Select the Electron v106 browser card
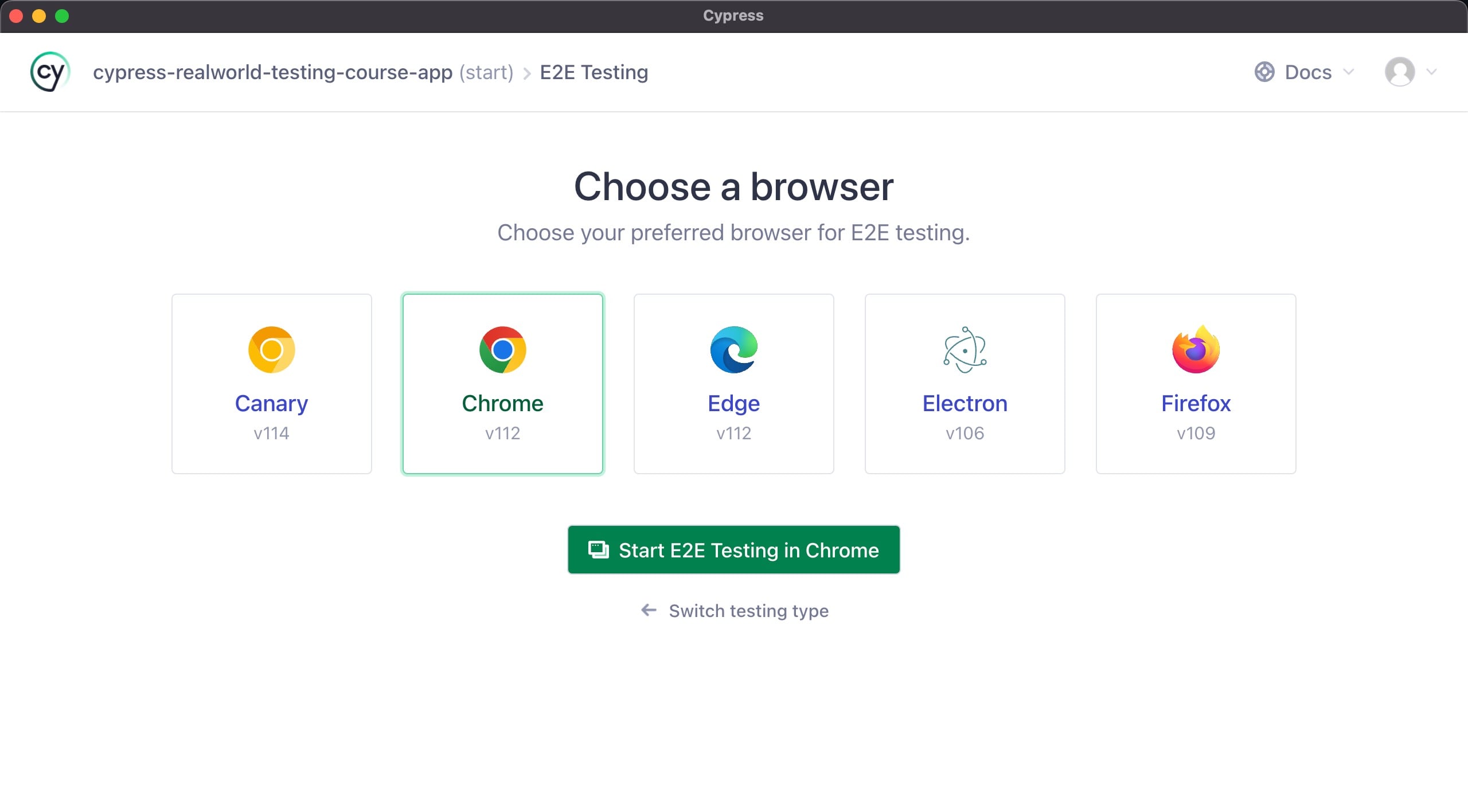1468x812 pixels. click(965, 384)
